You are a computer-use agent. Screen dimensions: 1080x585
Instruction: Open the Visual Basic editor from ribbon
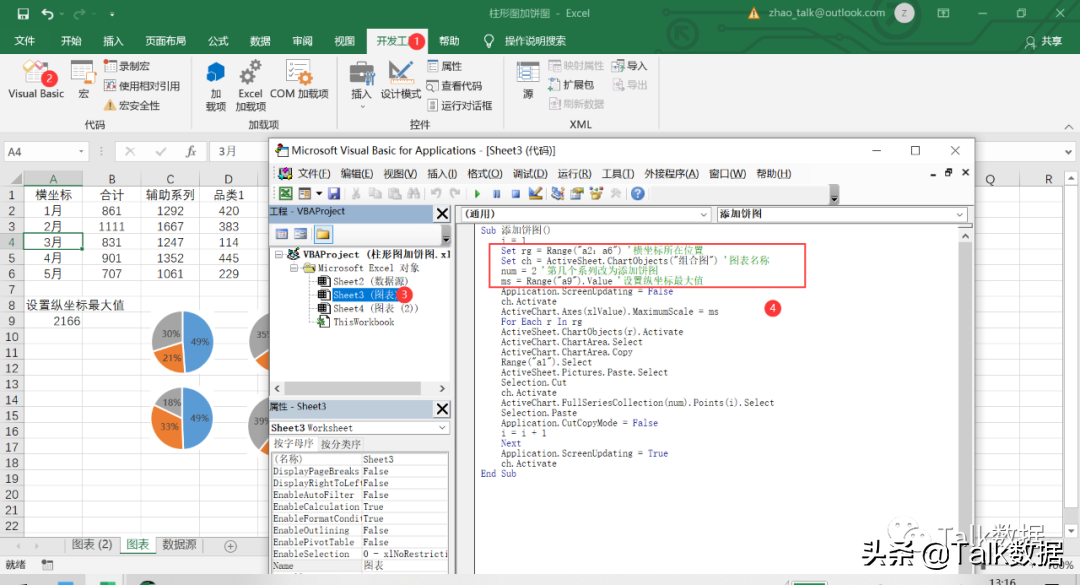pyautogui.click(x=36, y=80)
